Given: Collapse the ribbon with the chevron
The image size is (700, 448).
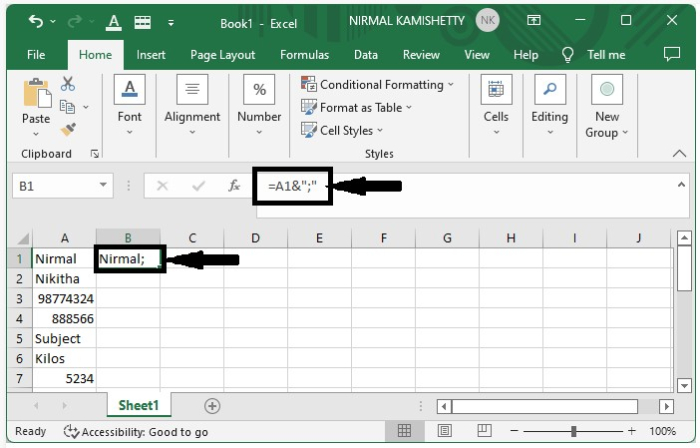Looking at the screenshot, I should tap(679, 153).
